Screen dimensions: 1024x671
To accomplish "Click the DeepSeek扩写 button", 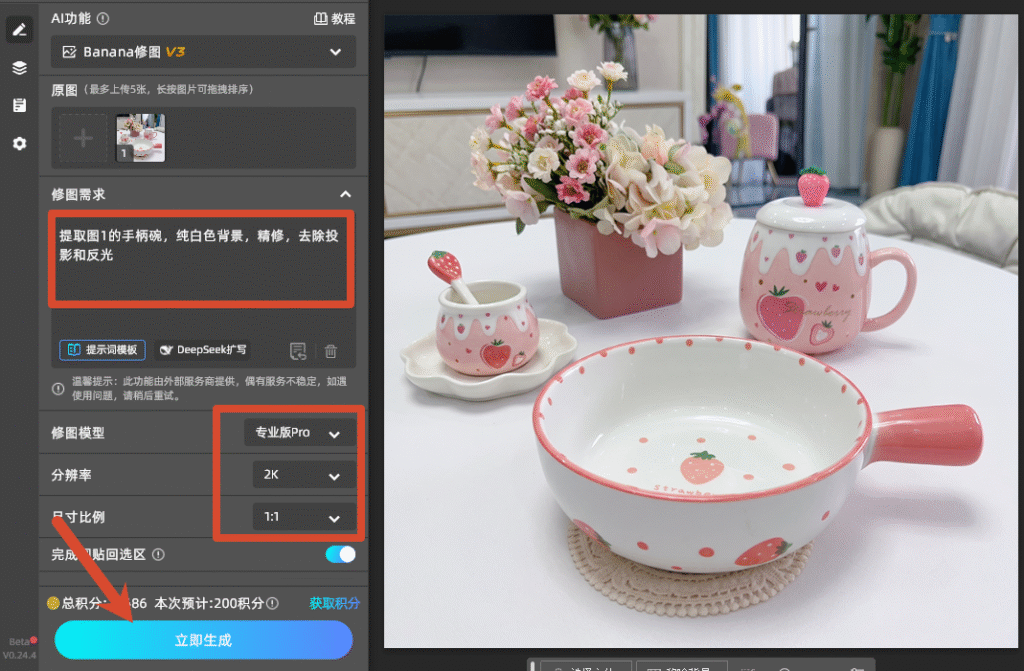I will point(204,350).
